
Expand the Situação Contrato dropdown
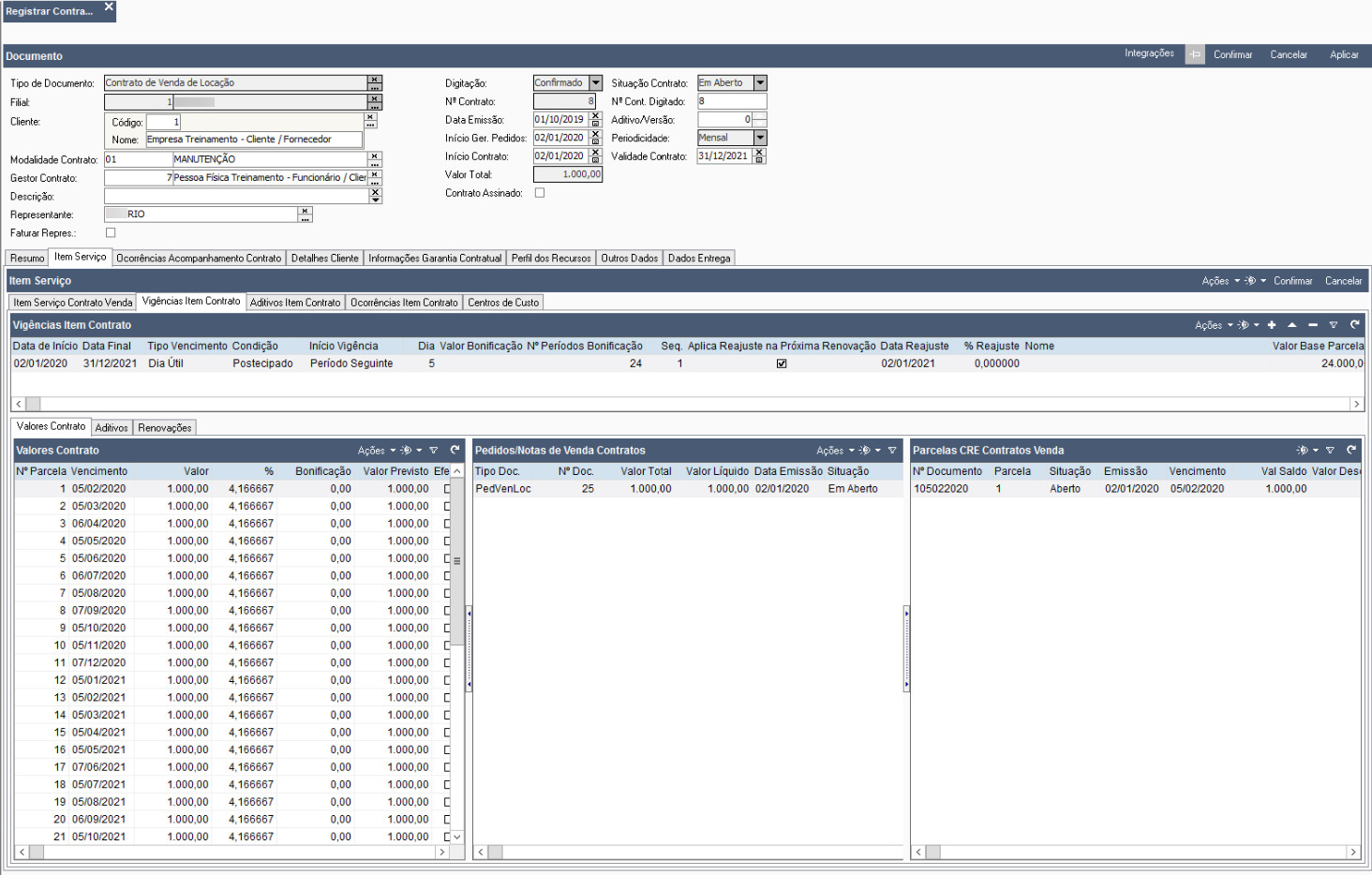pyautogui.click(x=760, y=83)
